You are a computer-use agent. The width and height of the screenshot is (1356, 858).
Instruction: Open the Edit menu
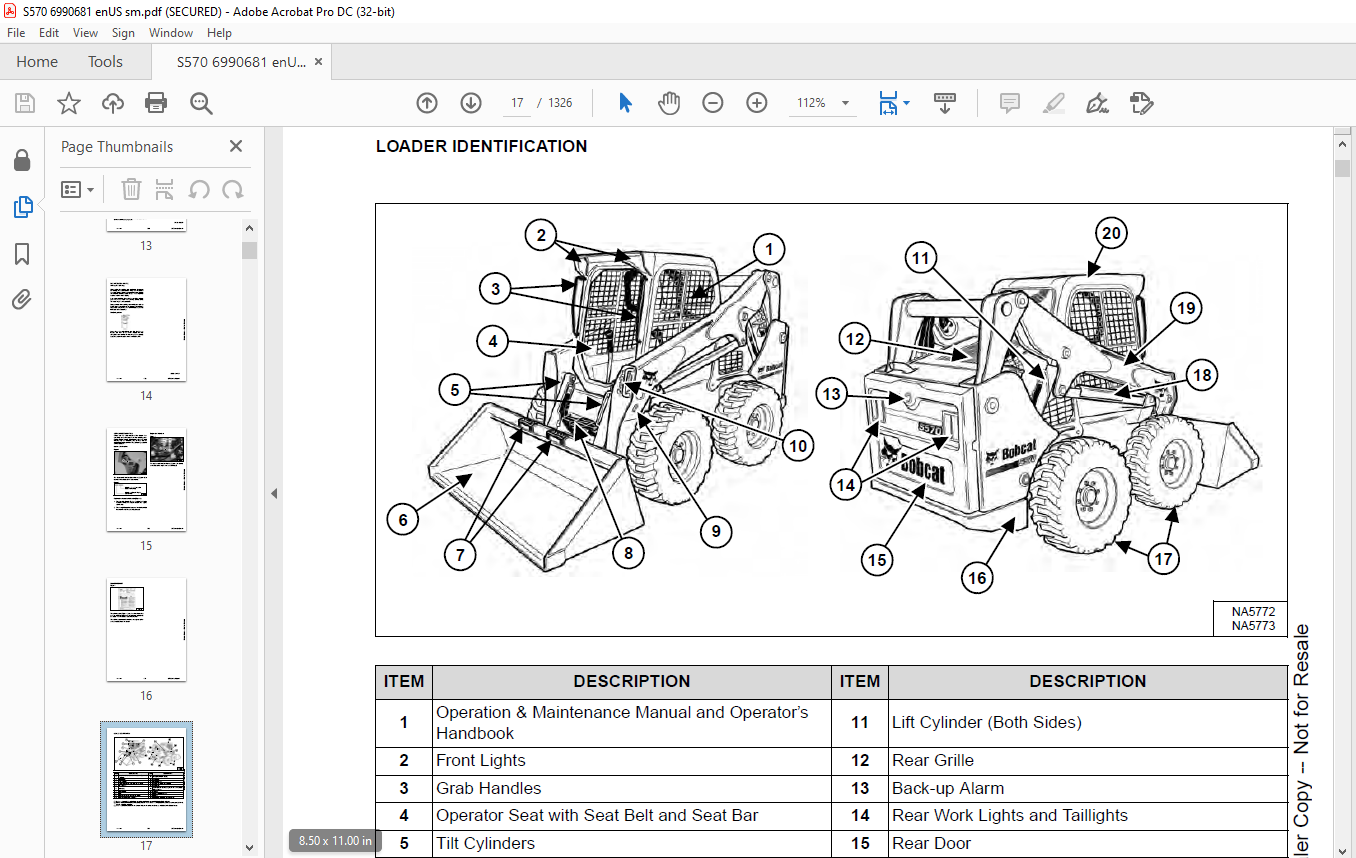tap(49, 33)
